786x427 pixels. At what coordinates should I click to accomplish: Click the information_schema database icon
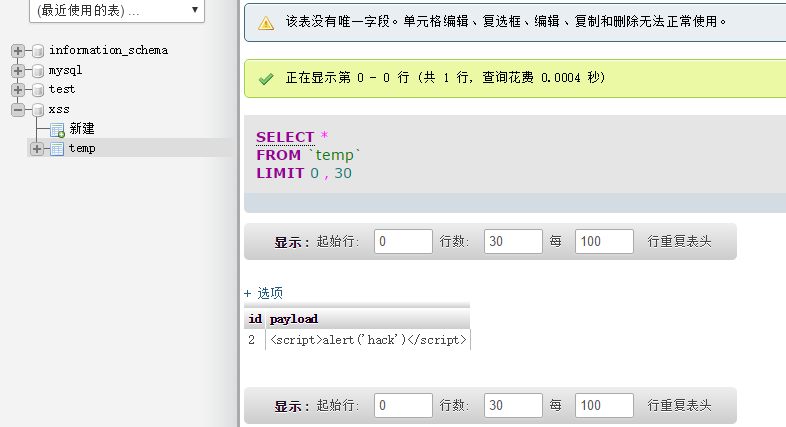click(x=38, y=51)
